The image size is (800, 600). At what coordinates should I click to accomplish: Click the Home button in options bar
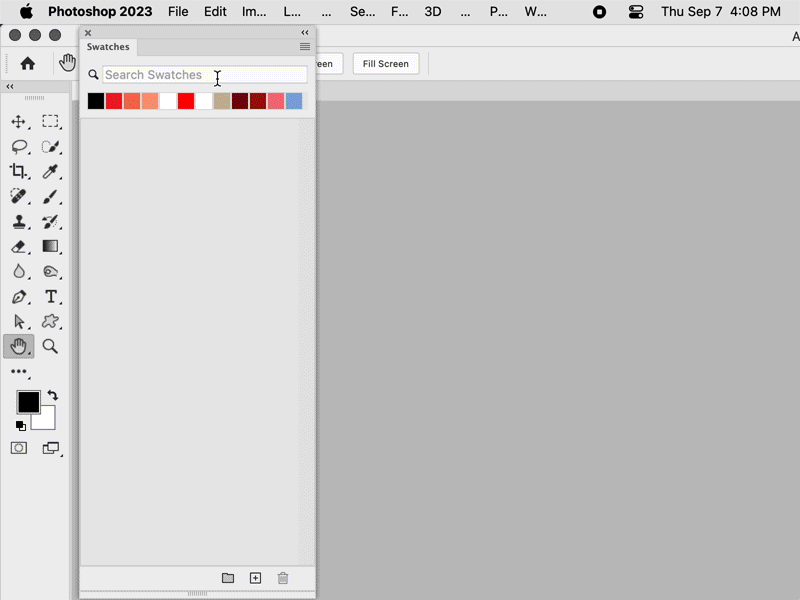[28, 64]
